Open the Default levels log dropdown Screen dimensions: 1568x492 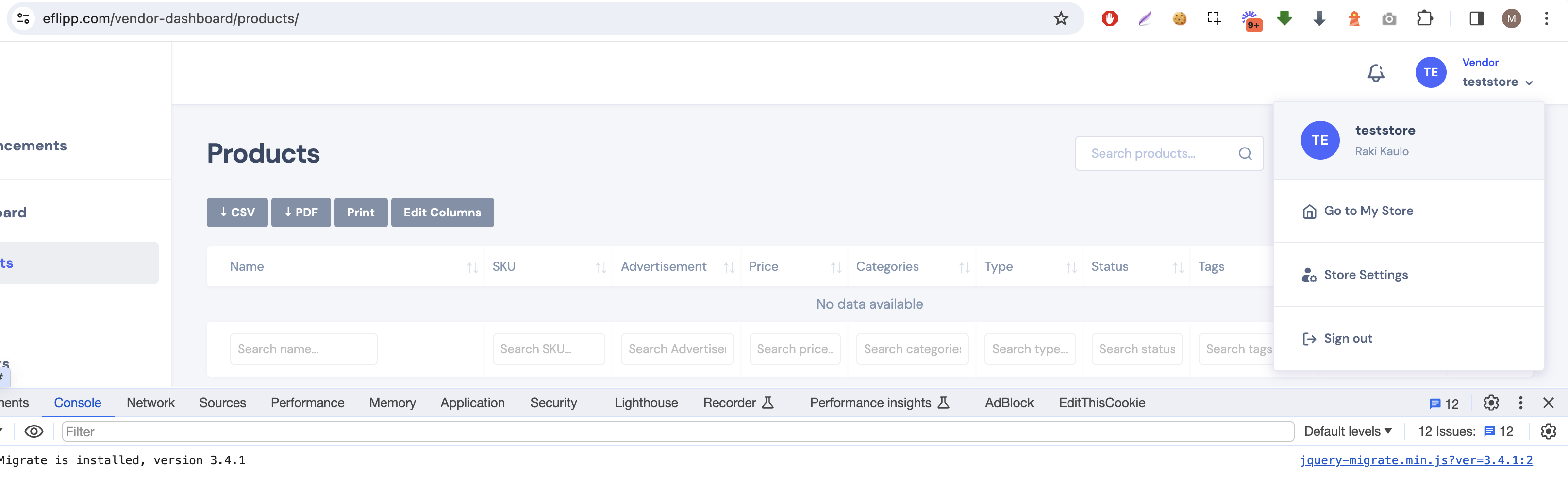coord(1348,432)
